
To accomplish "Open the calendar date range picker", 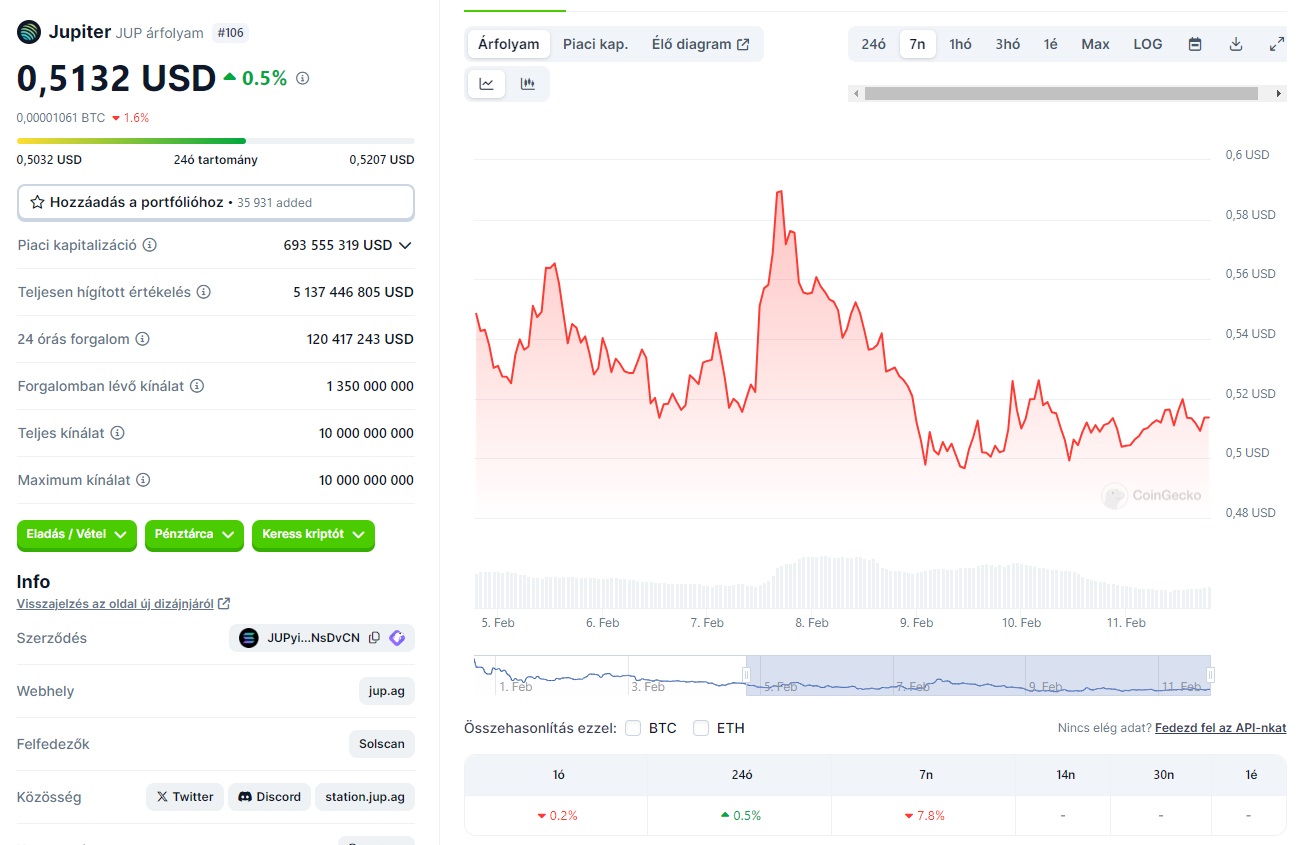I will [1195, 44].
